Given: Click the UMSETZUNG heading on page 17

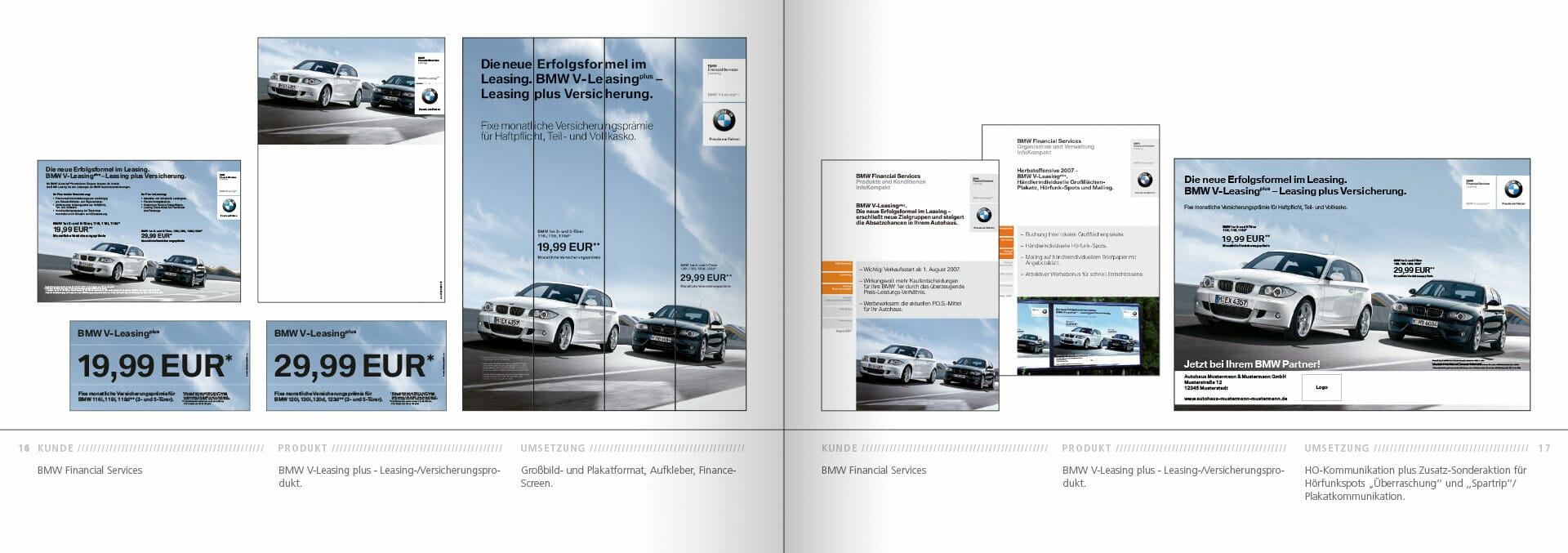Looking at the screenshot, I should click(1336, 448).
